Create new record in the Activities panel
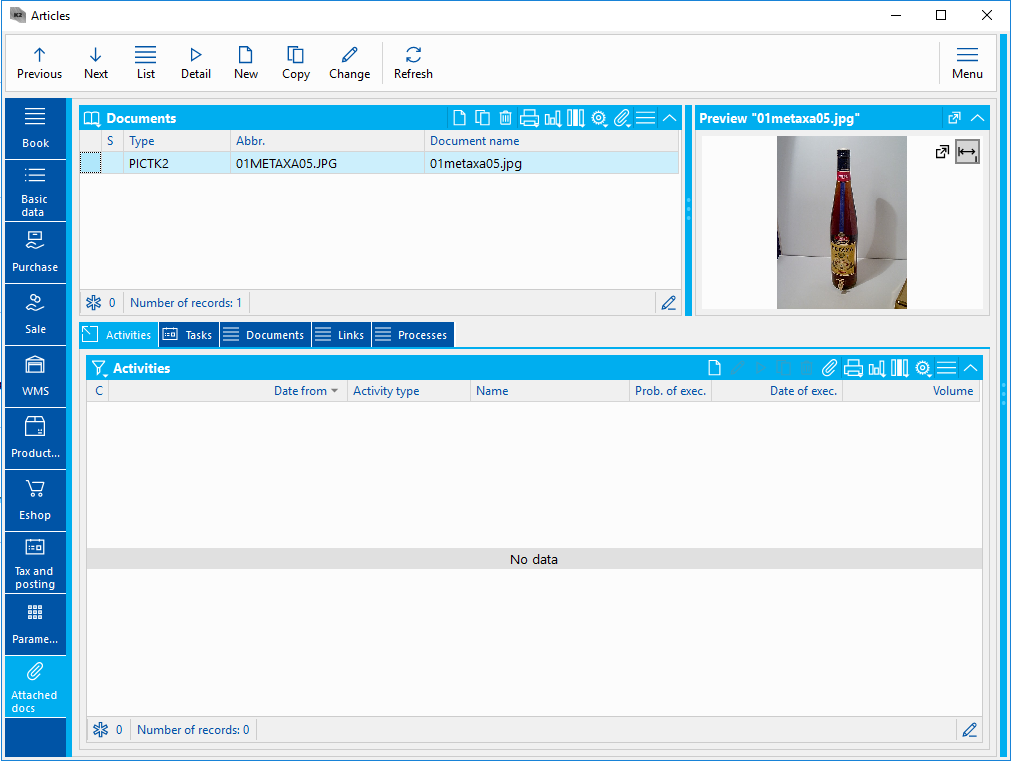 click(x=714, y=368)
